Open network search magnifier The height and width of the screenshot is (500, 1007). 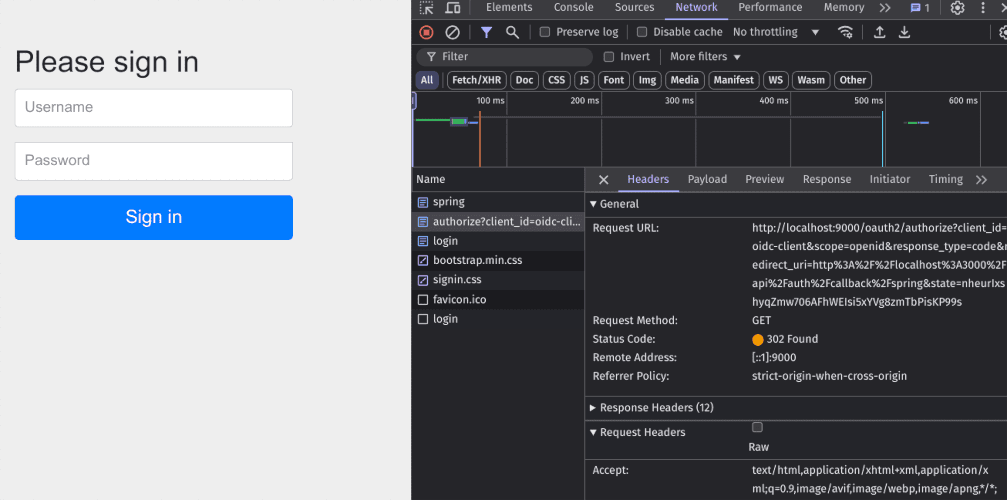[x=512, y=32]
